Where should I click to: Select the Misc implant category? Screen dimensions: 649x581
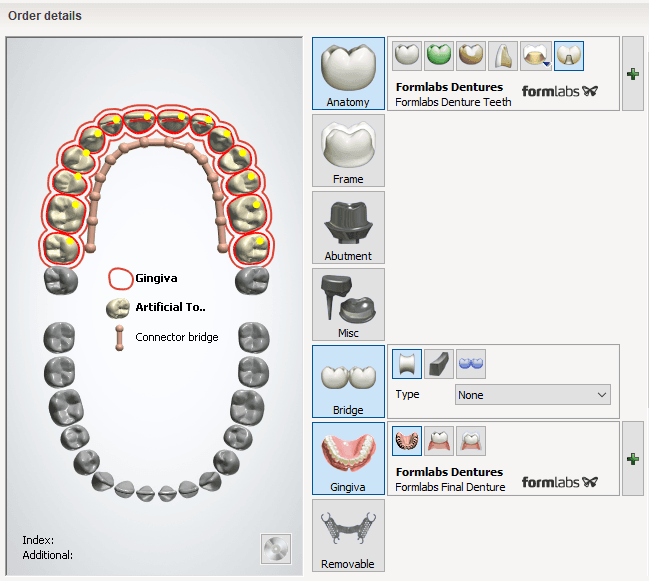click(x=348, y=304)
